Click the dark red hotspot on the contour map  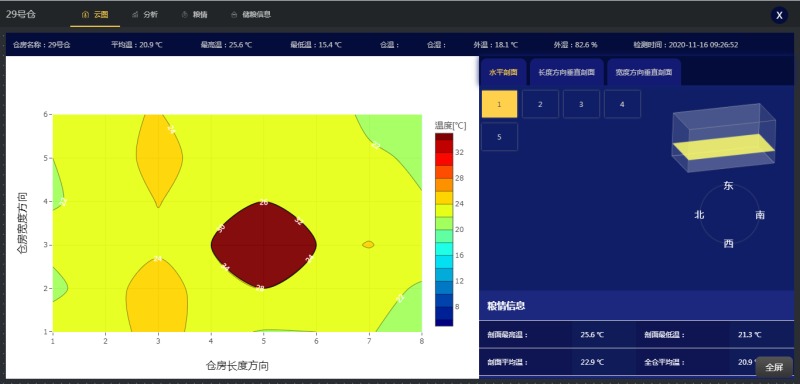click(x=264, y=245)
